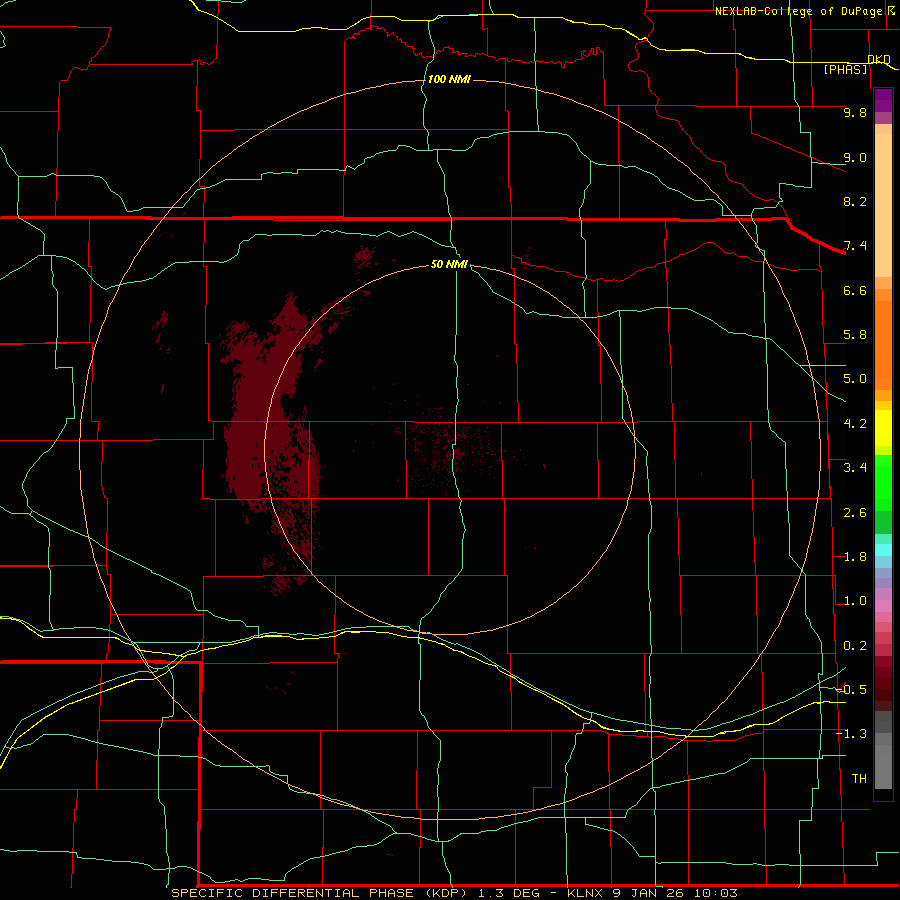The height and width of the screenshot is (900, 900).
Task: Click SPECIFIC DIFFERENTIAL PHASE in the caption
Action: pos(293,893)
